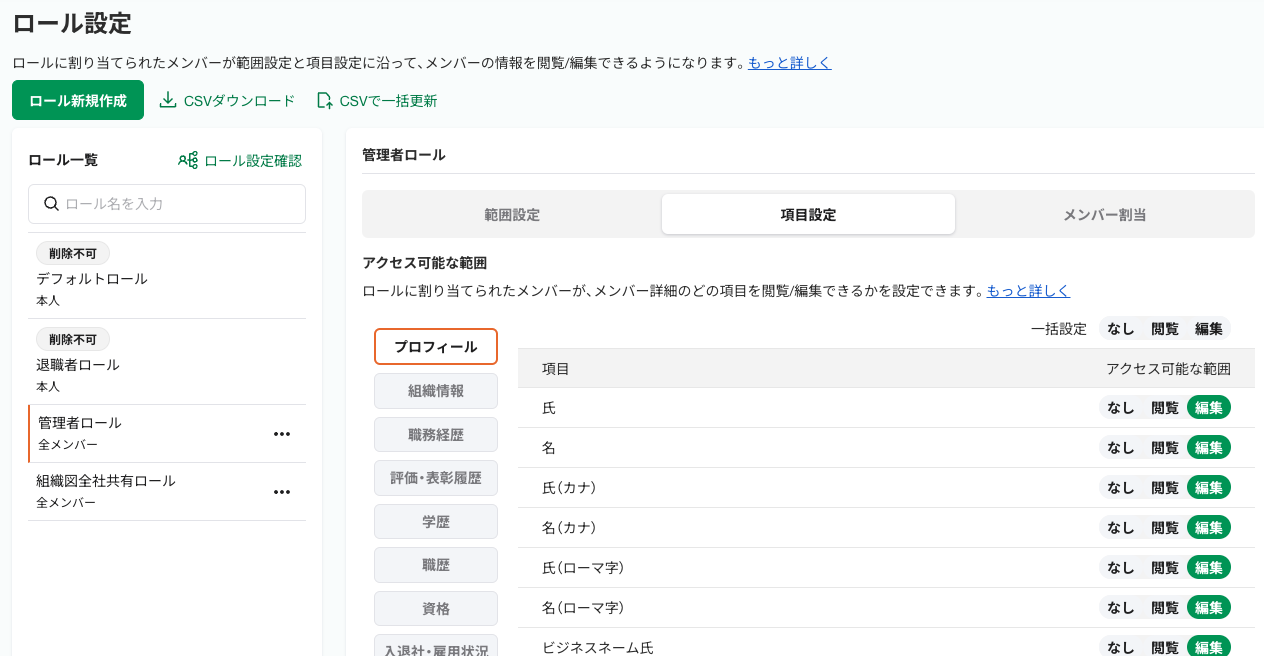Click the 項目 column header
This screenshot has height=656, width=1264.
pos(556,369)
